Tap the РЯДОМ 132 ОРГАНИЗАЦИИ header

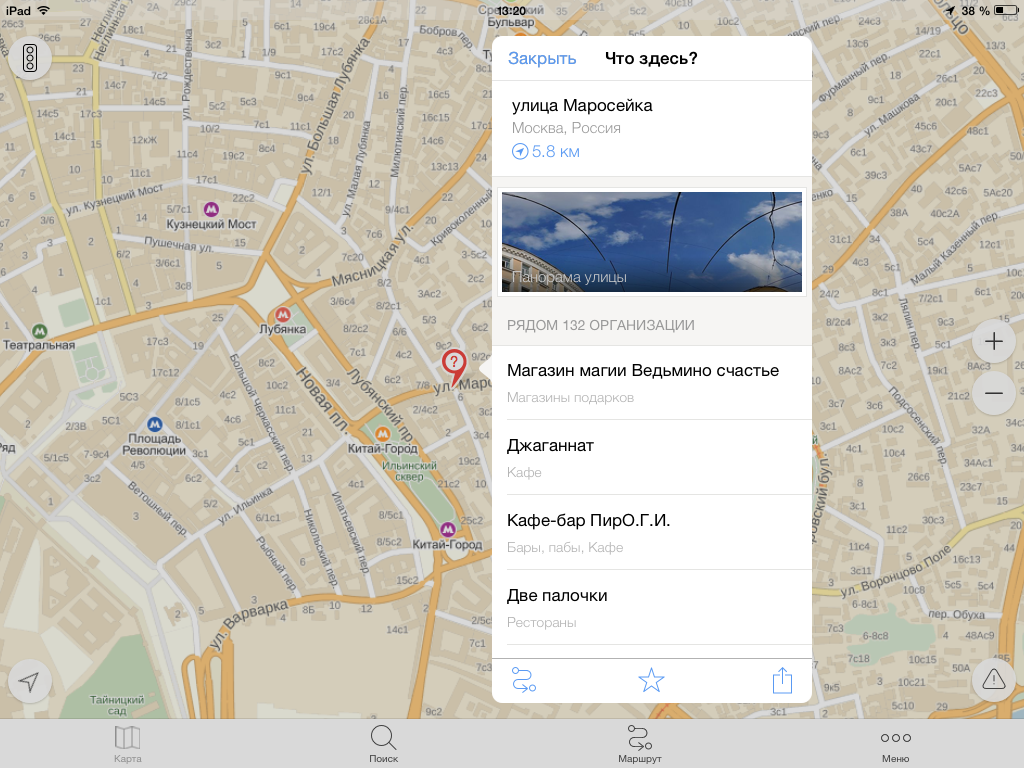(x=601, y=325)
